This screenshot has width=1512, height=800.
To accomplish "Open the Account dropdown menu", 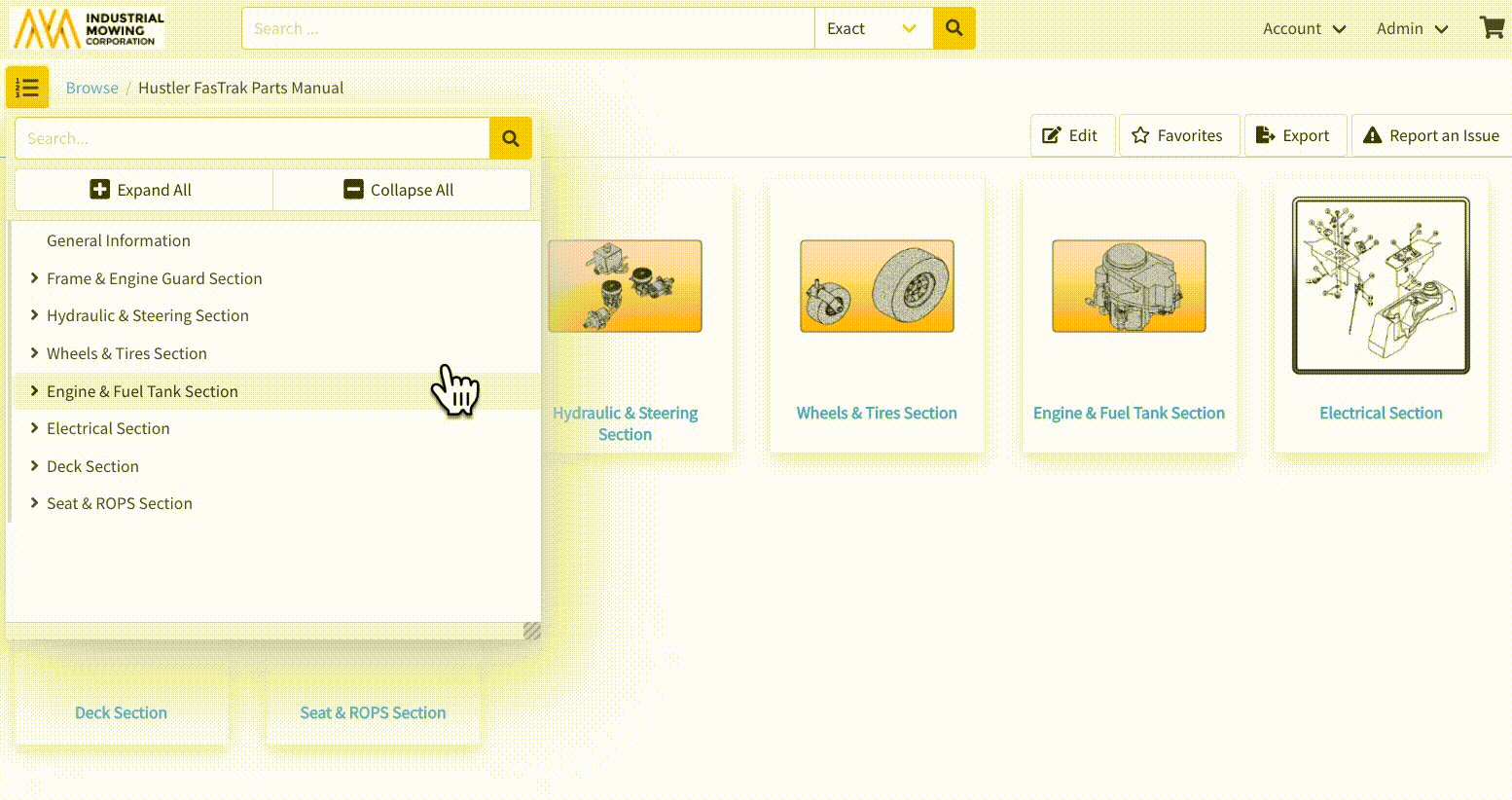I will [x=1304, y=28].
